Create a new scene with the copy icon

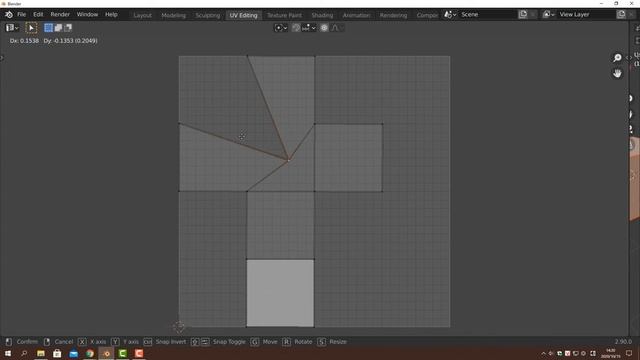point(523,14)
